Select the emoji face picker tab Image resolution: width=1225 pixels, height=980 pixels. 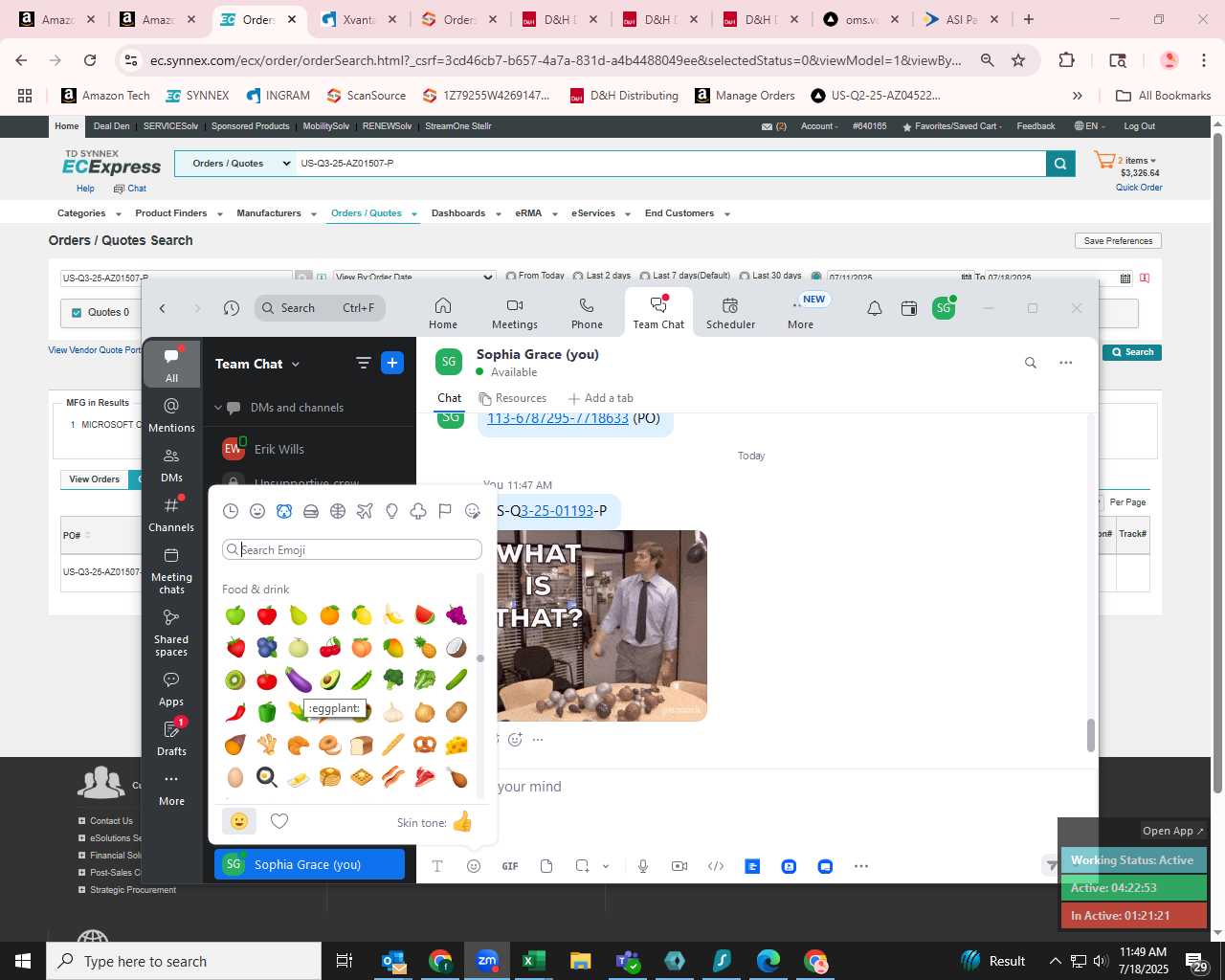(239, 821)
